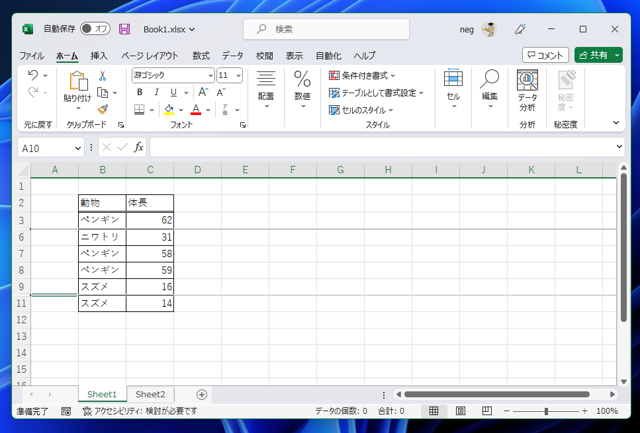Switch to Sheet2 tab
The height and width of the screenshot is (433, 640).
pyautogui.click(x=150, y=394)
